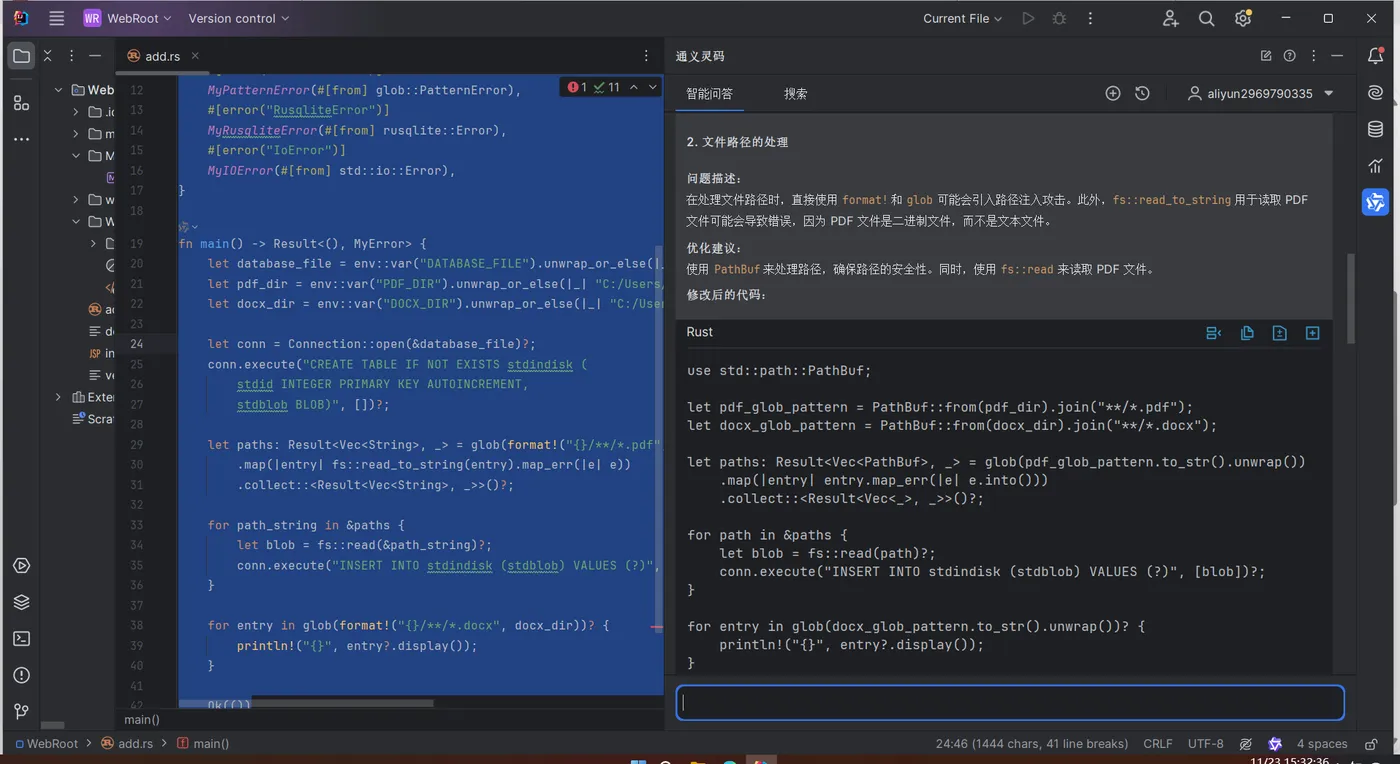The width and height of the screenshot is (1400, 764).
Task: Click the rightmost Rust code-block action icon
Action: tap(1313, 333)
